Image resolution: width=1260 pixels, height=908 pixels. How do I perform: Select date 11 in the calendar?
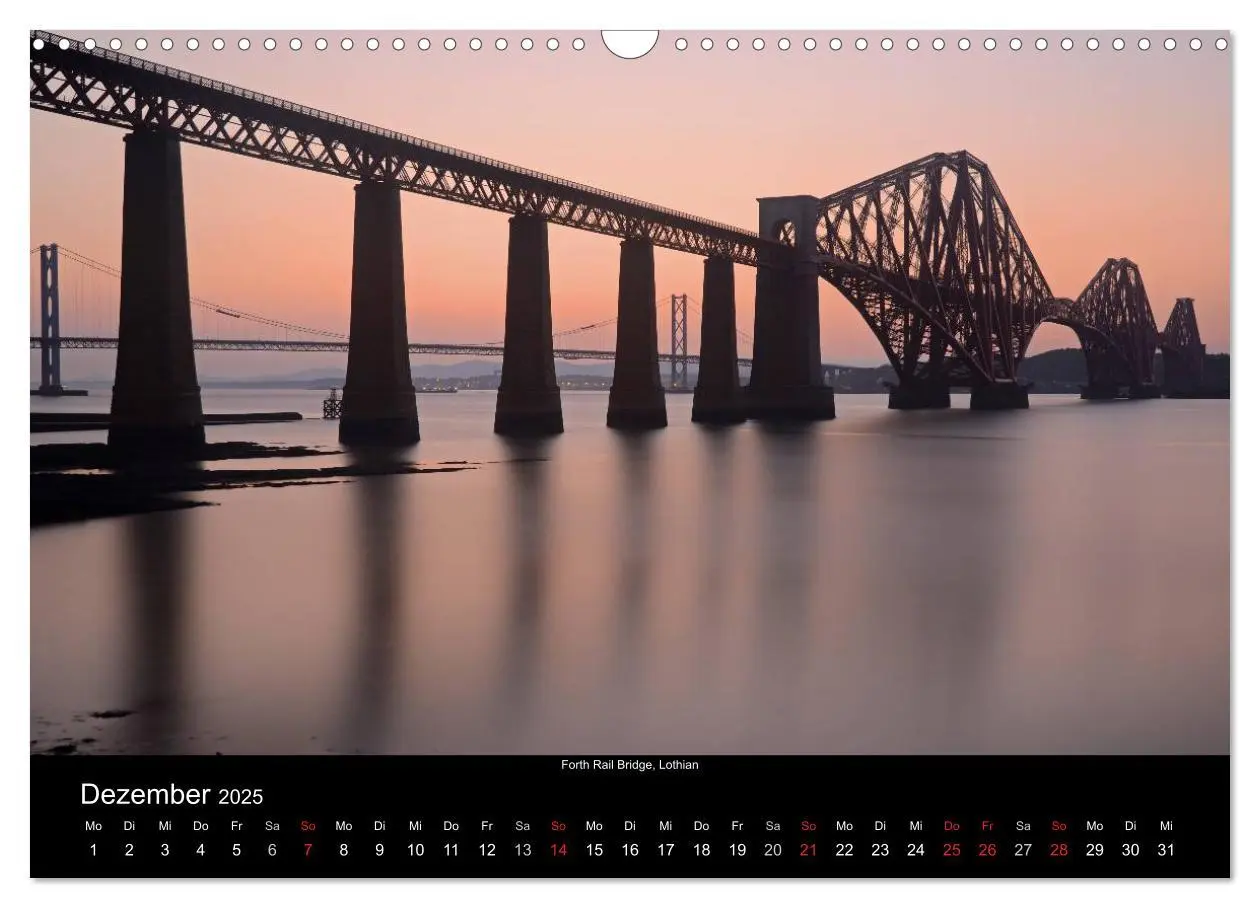pyautogui.click(x=451, y=850)
